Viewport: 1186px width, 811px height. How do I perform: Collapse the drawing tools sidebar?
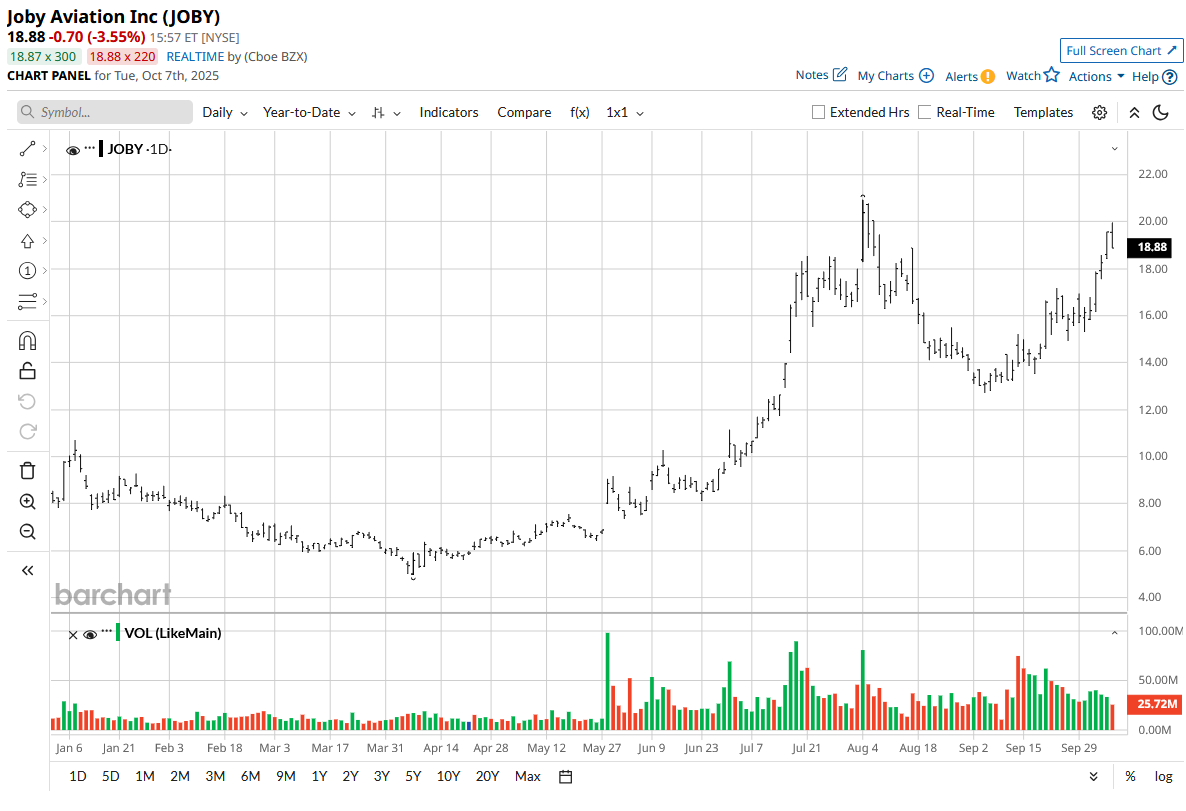click(x=27, y=570)
